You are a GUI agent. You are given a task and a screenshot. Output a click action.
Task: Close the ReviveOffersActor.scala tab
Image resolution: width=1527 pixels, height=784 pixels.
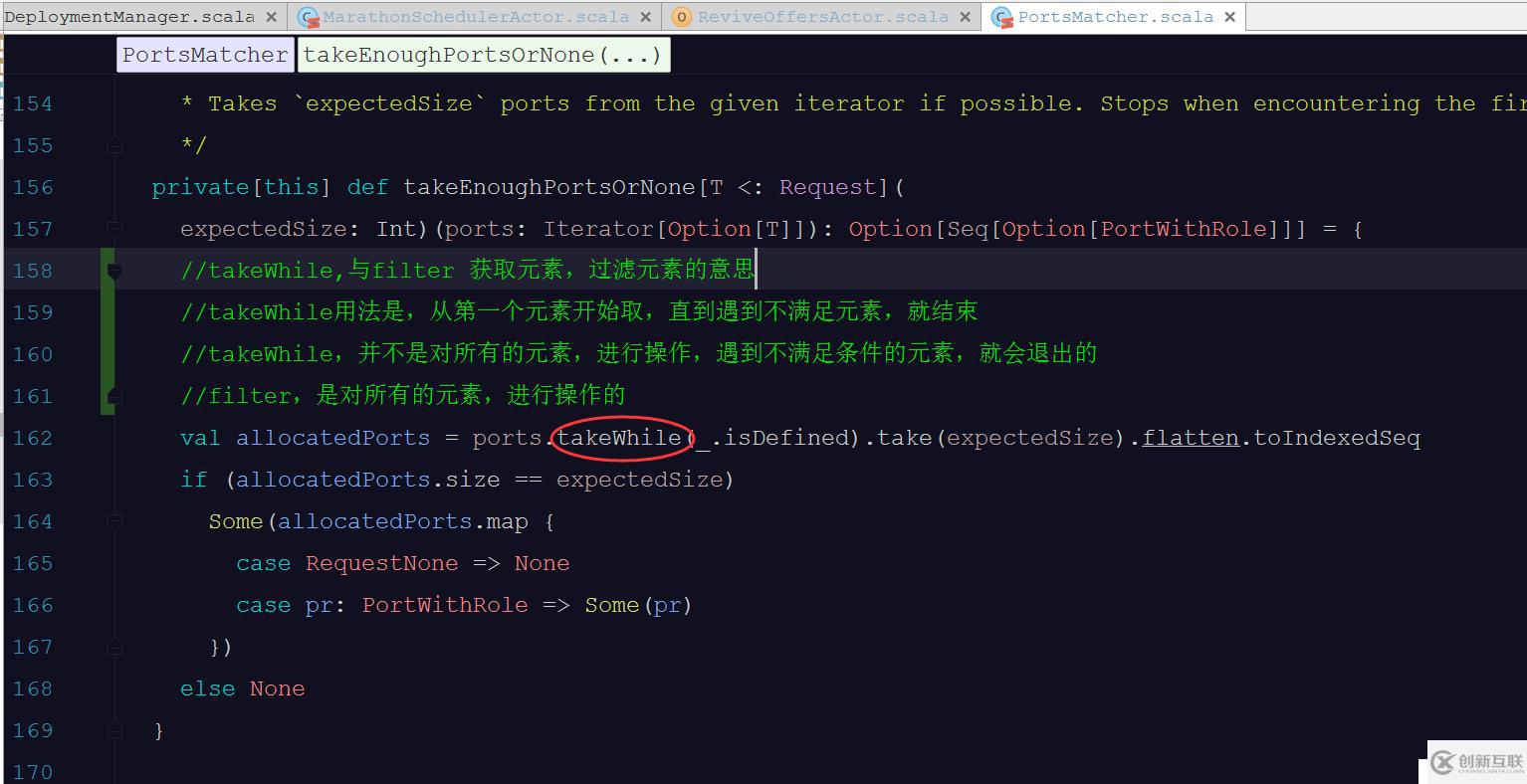click(x=966, y=17)
